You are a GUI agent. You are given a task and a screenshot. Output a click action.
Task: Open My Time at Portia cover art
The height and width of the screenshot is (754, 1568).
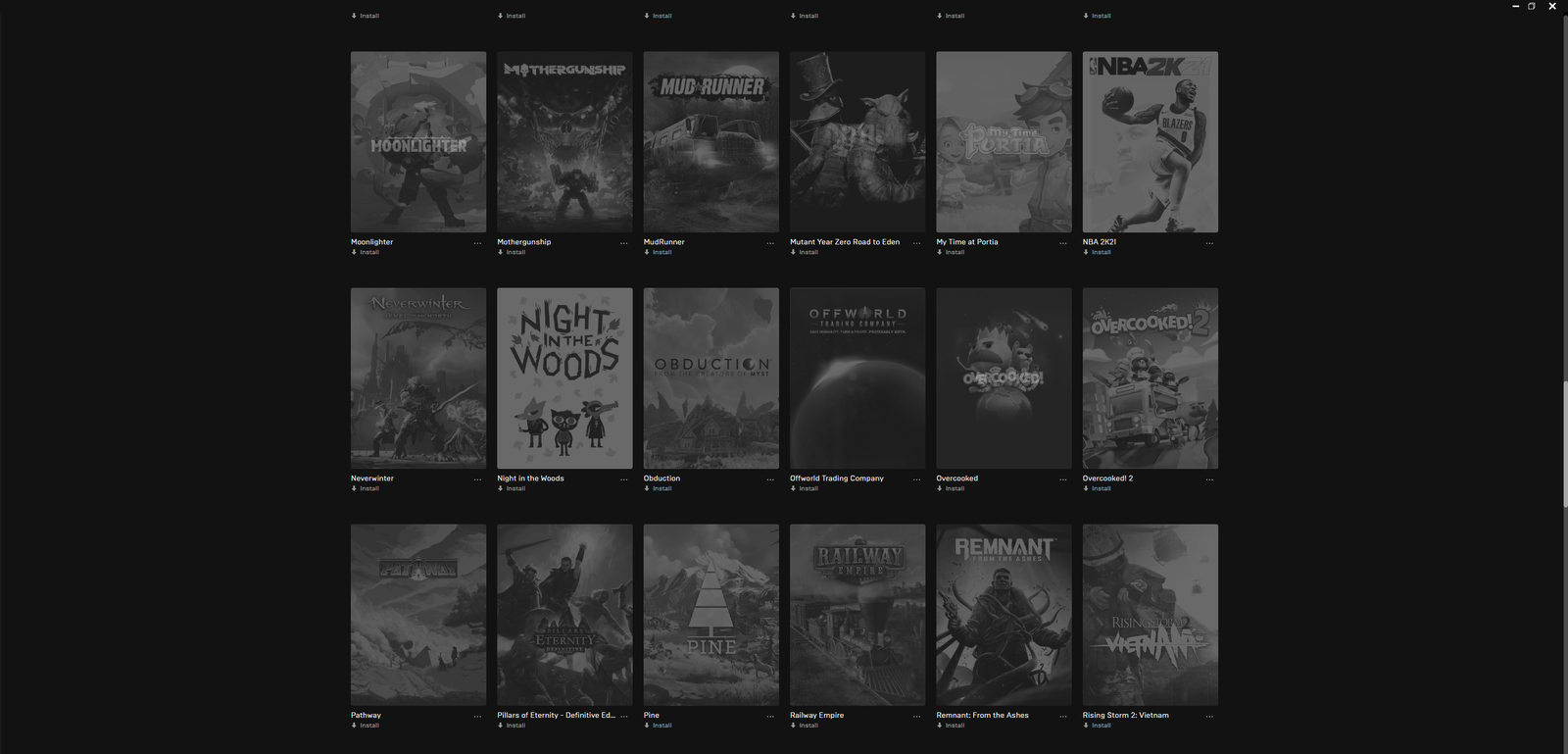coord(1004,142)
